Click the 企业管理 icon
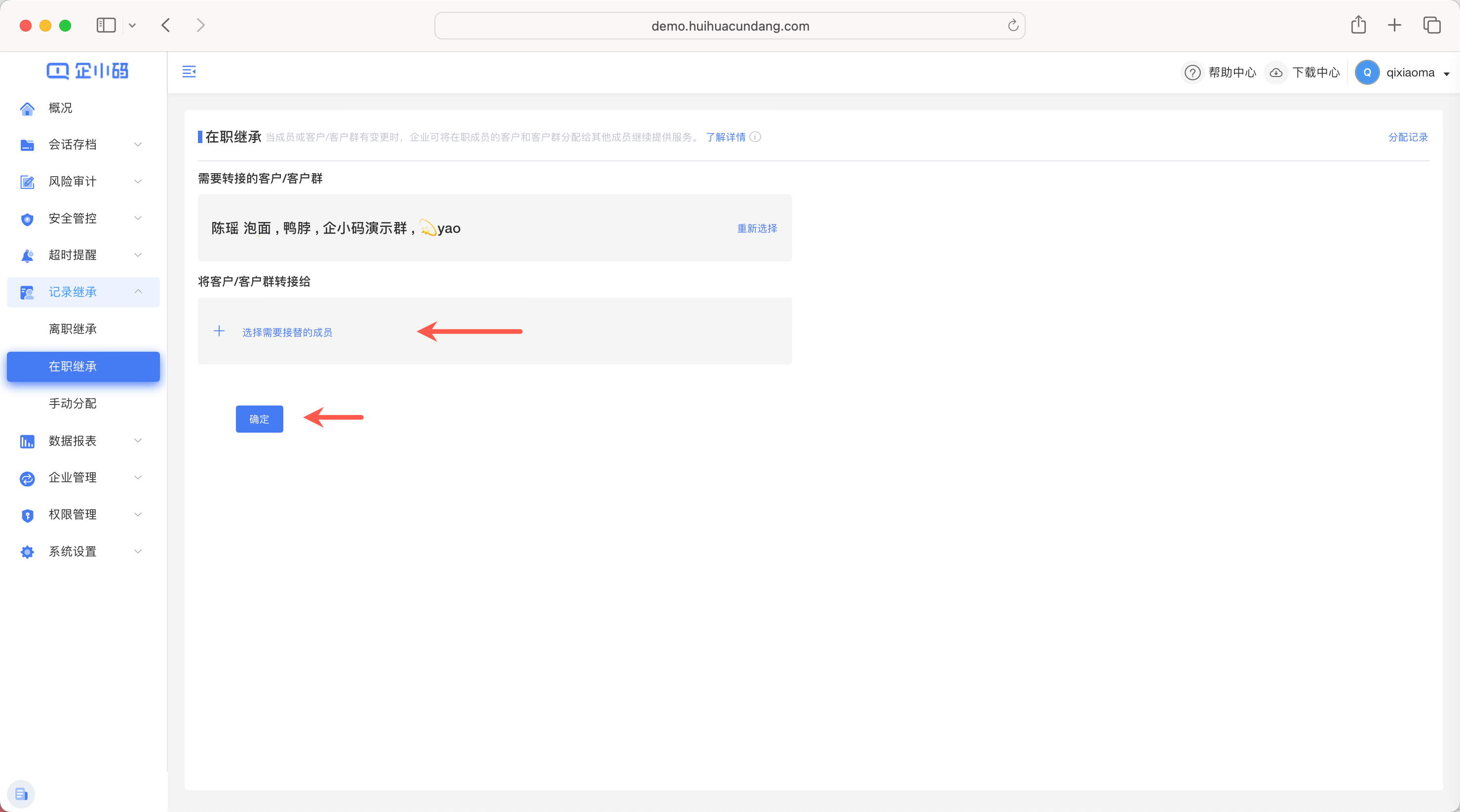 click(27, 478)
